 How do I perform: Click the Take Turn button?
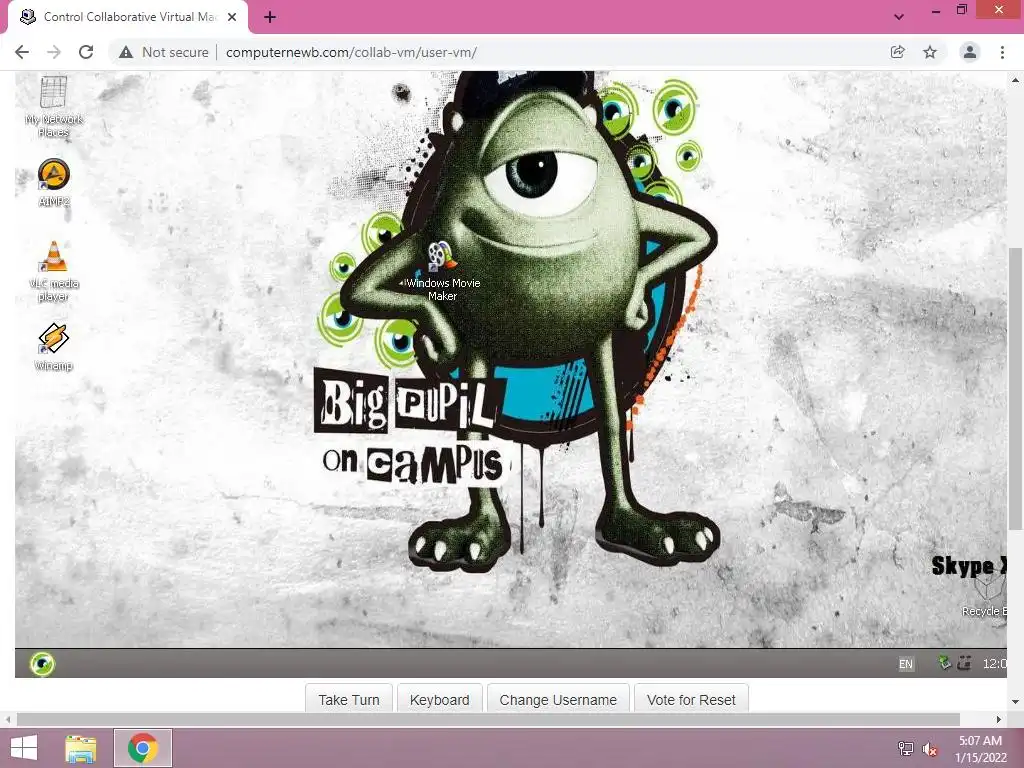[x=349, y=699]
